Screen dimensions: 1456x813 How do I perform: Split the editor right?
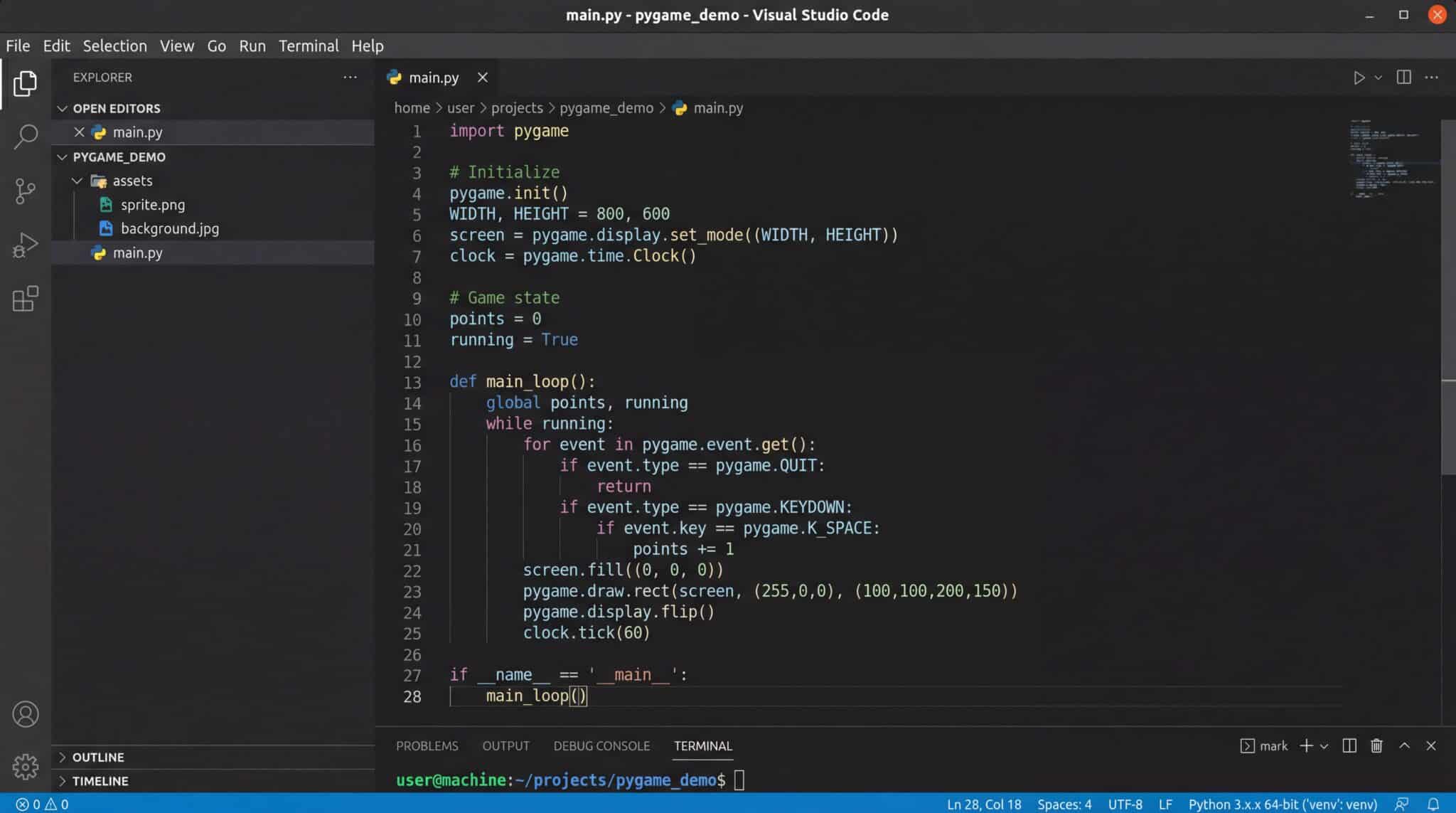pyautogui.click(x=1403, y=78)
